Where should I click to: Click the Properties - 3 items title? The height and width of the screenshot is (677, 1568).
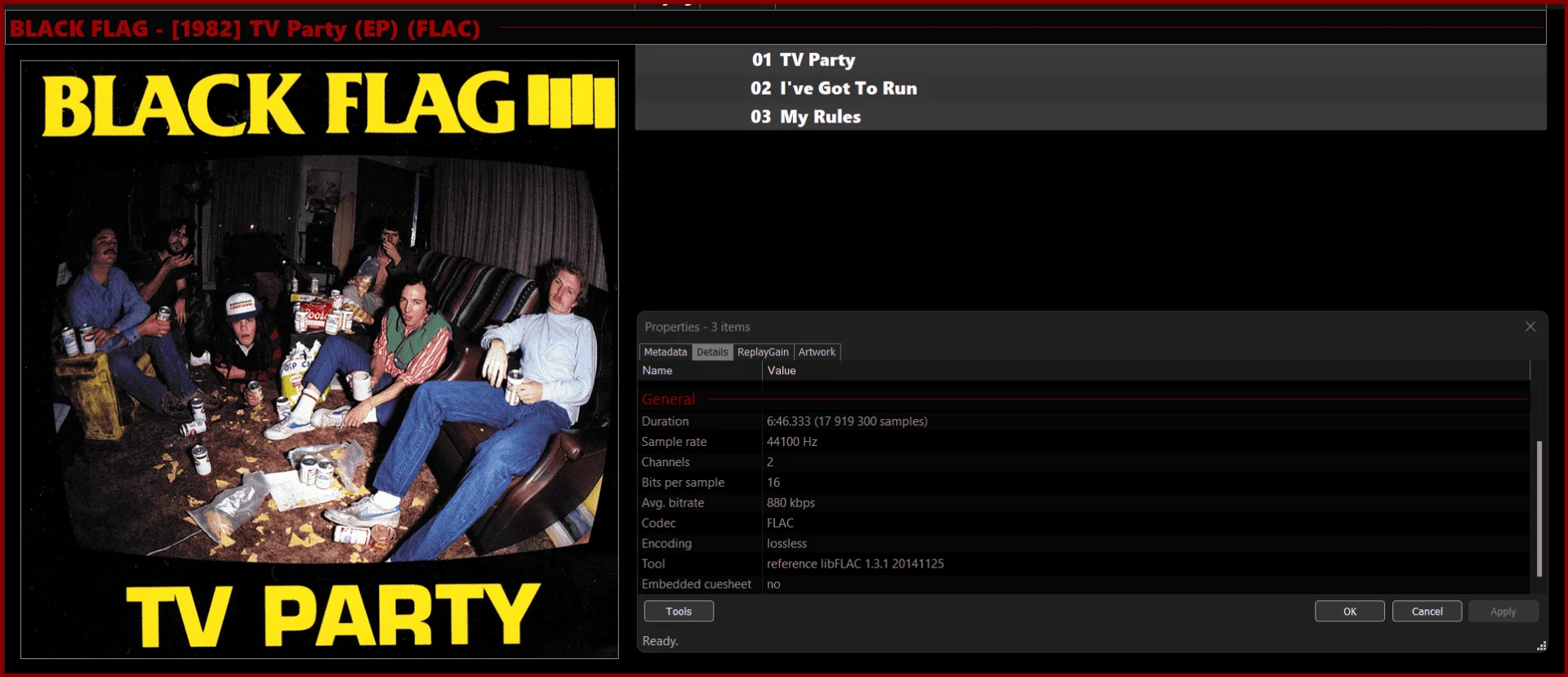[x=697, y=327]
